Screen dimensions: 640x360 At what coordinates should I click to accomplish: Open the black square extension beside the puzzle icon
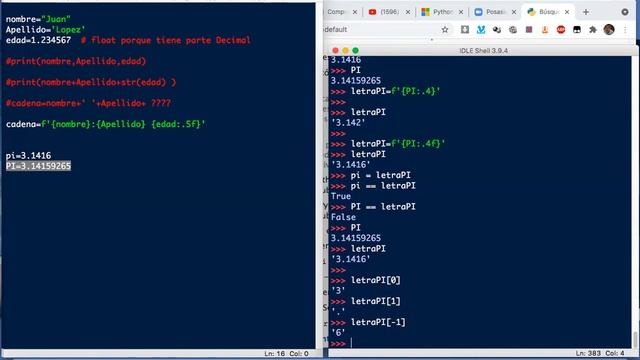coord(577,29)
